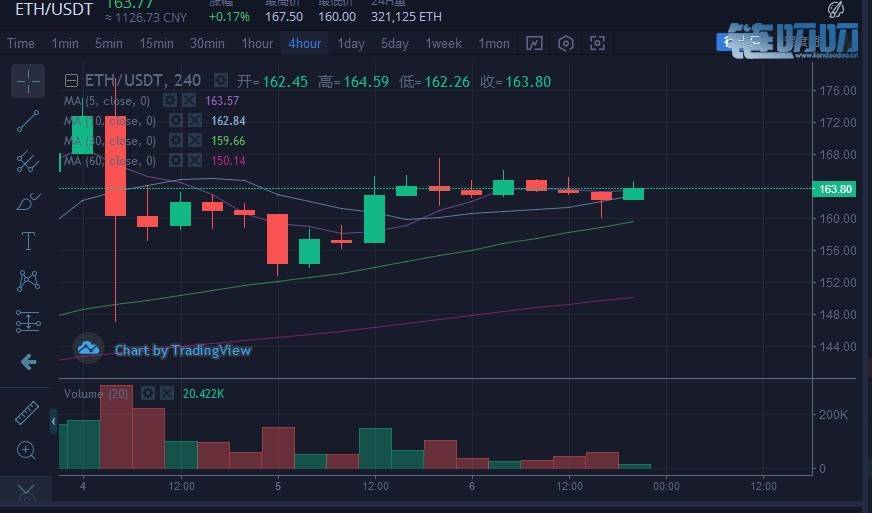Select the 5day interval
The width and height of the screenshot is (872, 513).
(395, 43)
